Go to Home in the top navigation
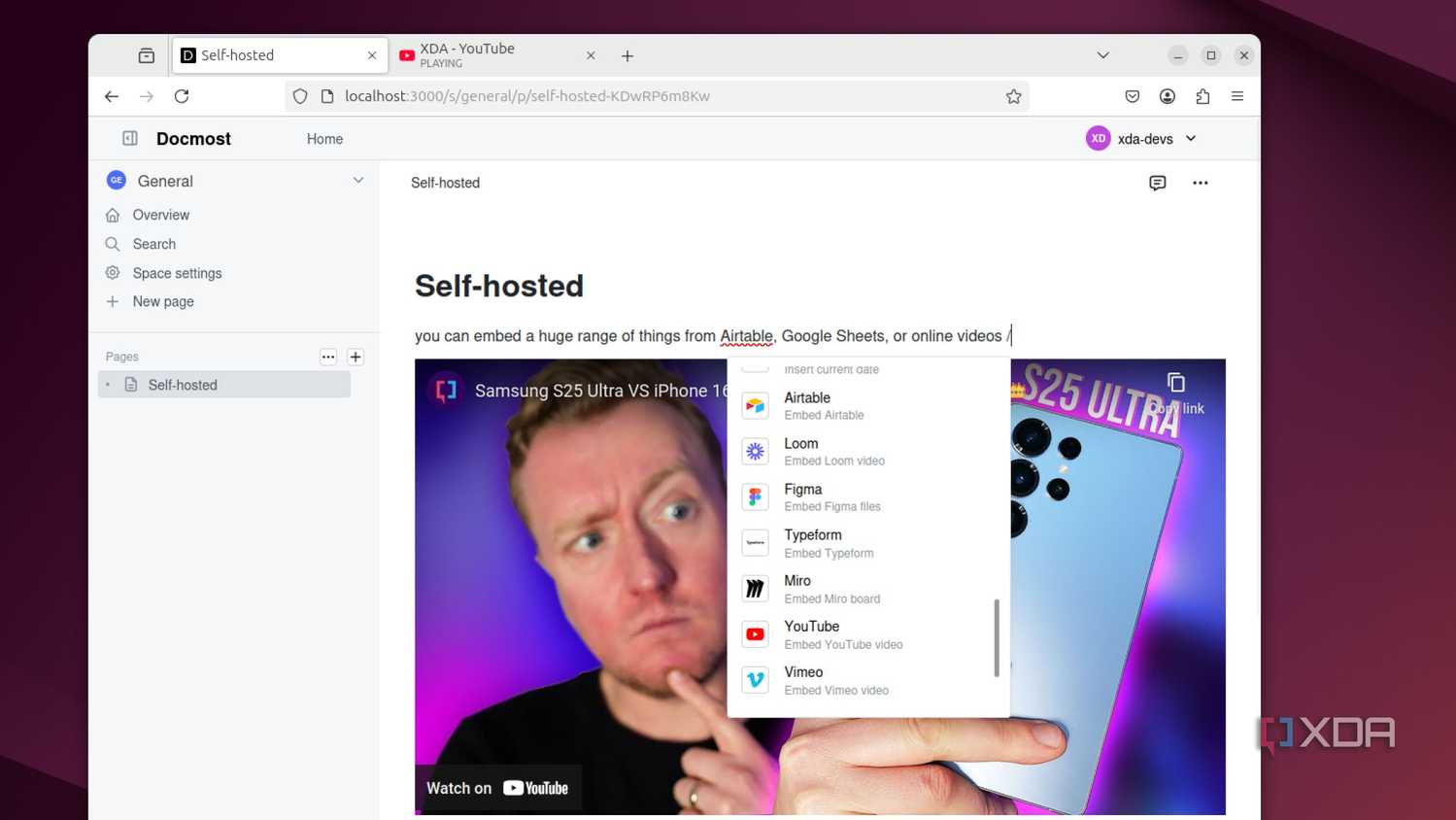 324,139
